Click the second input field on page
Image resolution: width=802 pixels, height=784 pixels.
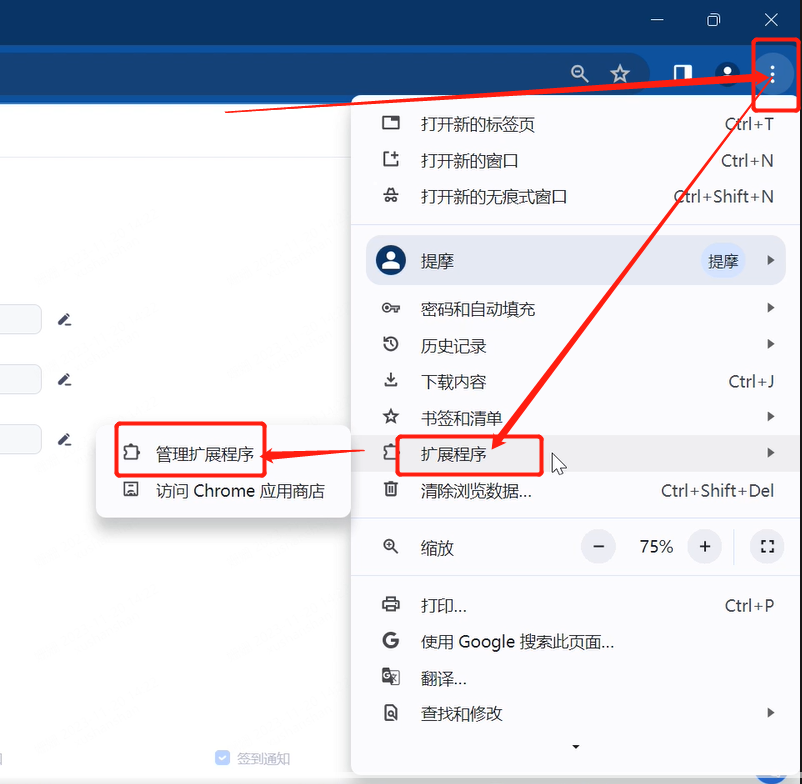click(x=20, y=379)
